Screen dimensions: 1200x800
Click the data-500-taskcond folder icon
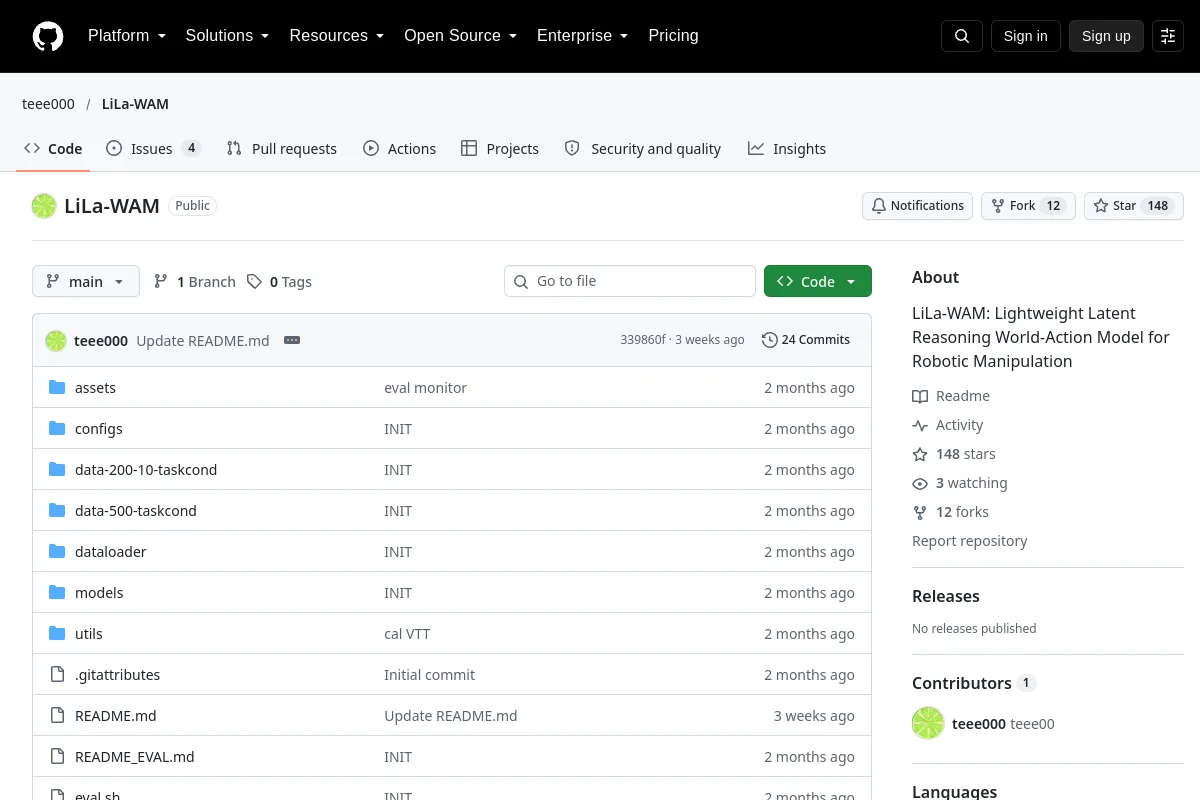point(57,511)
